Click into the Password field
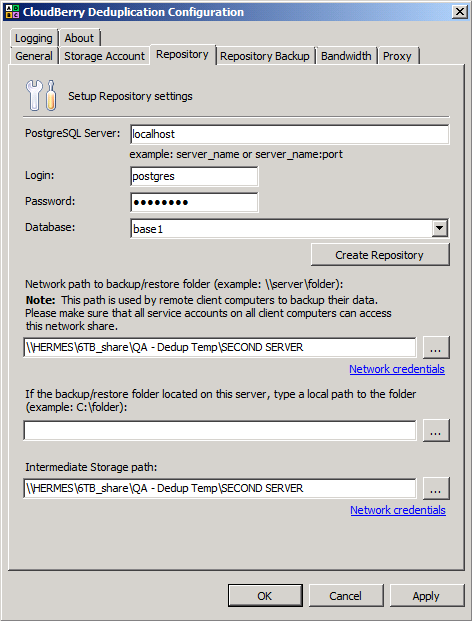 (194, 202)
